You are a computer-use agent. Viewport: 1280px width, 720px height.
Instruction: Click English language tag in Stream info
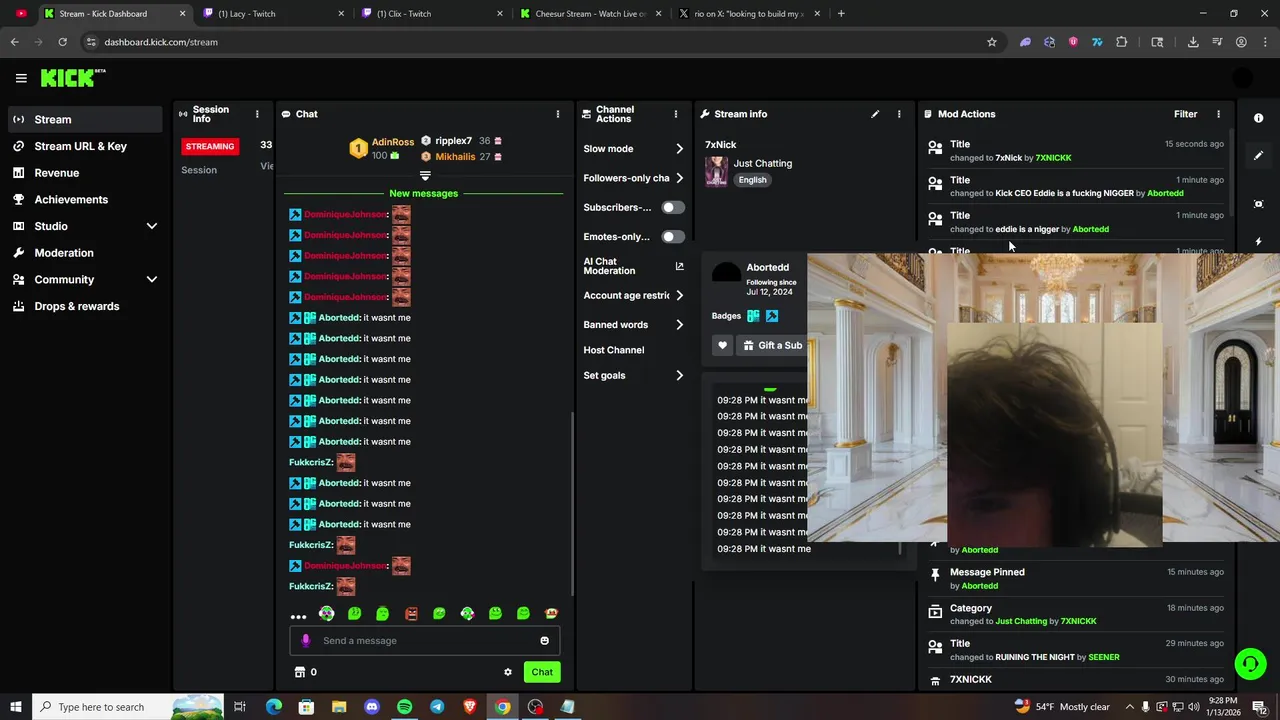point(753,180)
